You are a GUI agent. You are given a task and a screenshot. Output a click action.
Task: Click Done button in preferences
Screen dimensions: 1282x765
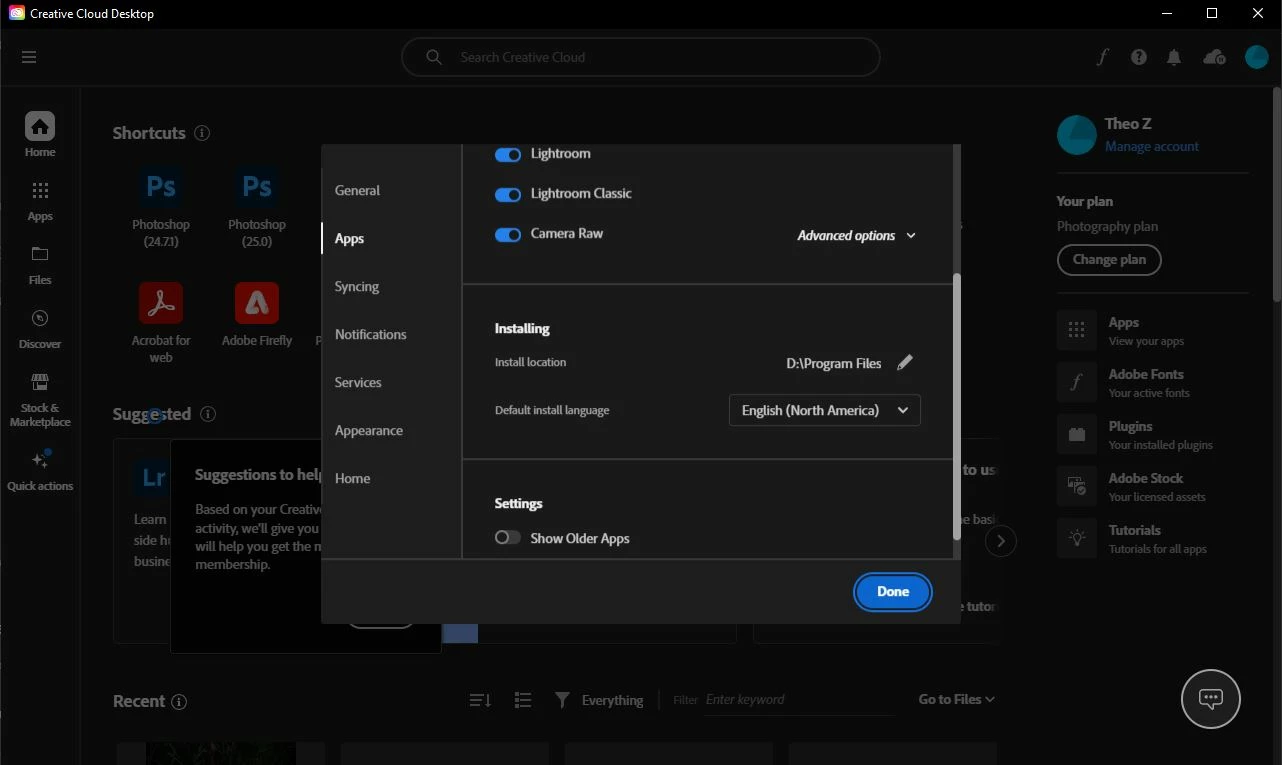click(x=893, y=592)
